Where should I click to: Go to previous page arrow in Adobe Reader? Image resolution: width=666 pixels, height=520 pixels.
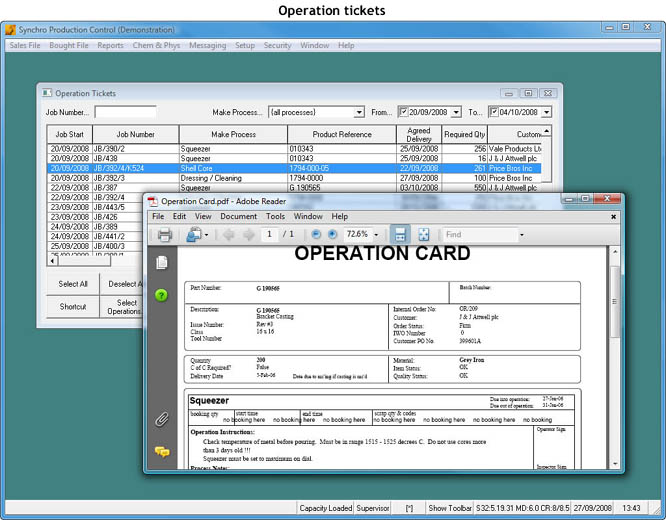(x=229, y=235)
